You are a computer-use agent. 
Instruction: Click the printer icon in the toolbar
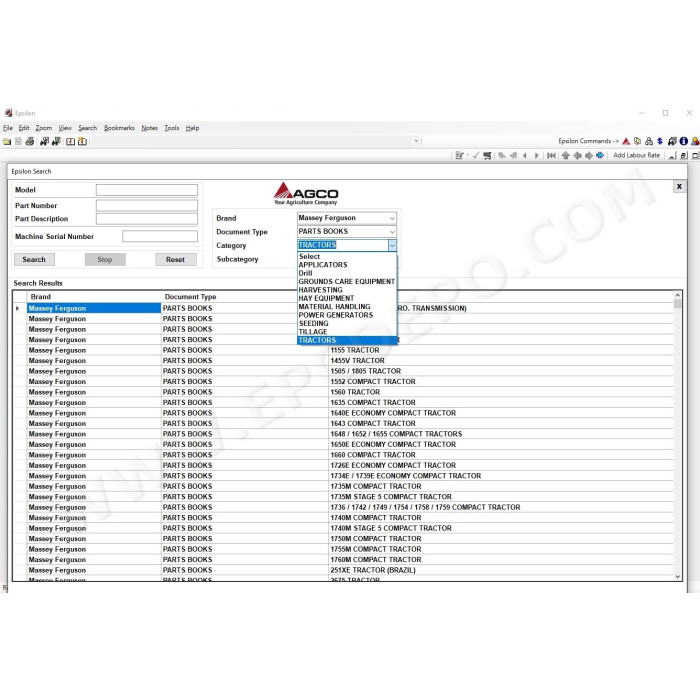point(30,142)
